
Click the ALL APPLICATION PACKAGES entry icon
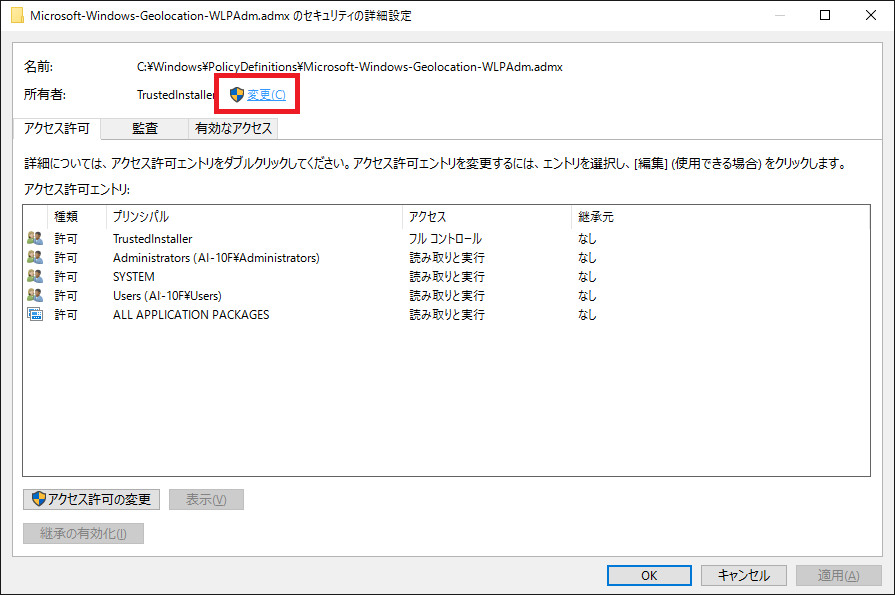35,315
